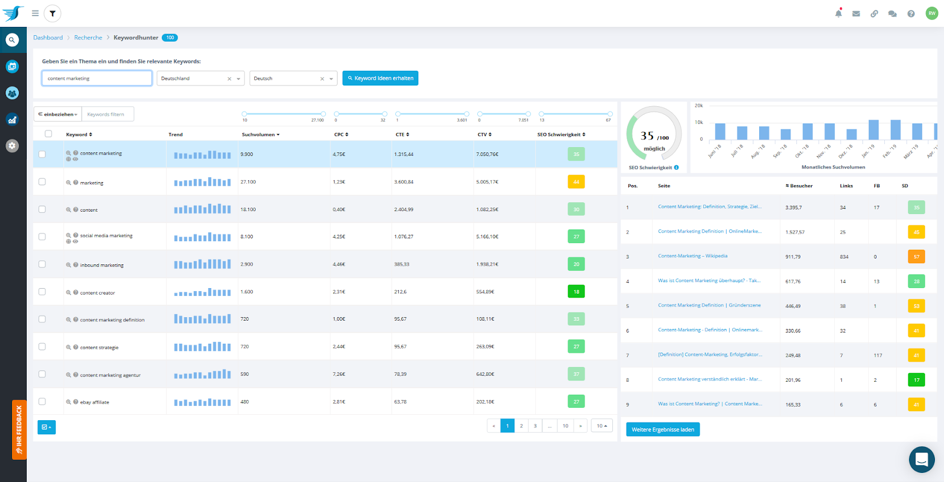Open the rows-per-page dropdown showing 10

(601, 426)
